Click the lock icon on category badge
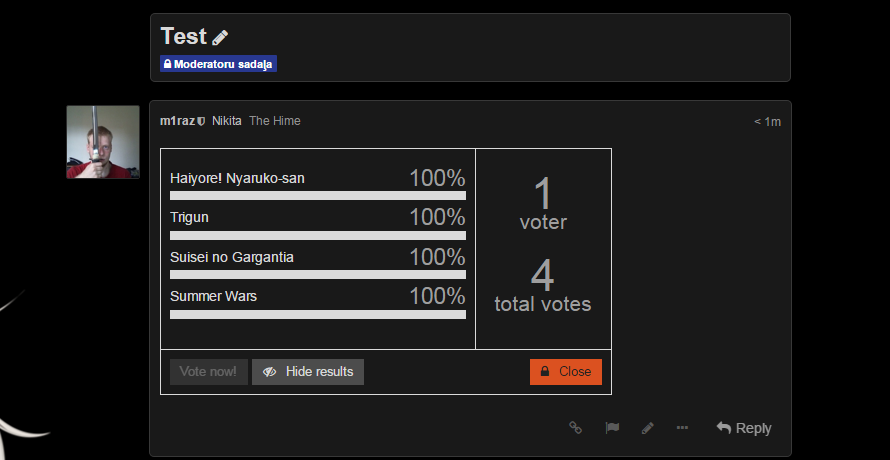This screenshot has width=890, height=460. click(x=167, y=64)
